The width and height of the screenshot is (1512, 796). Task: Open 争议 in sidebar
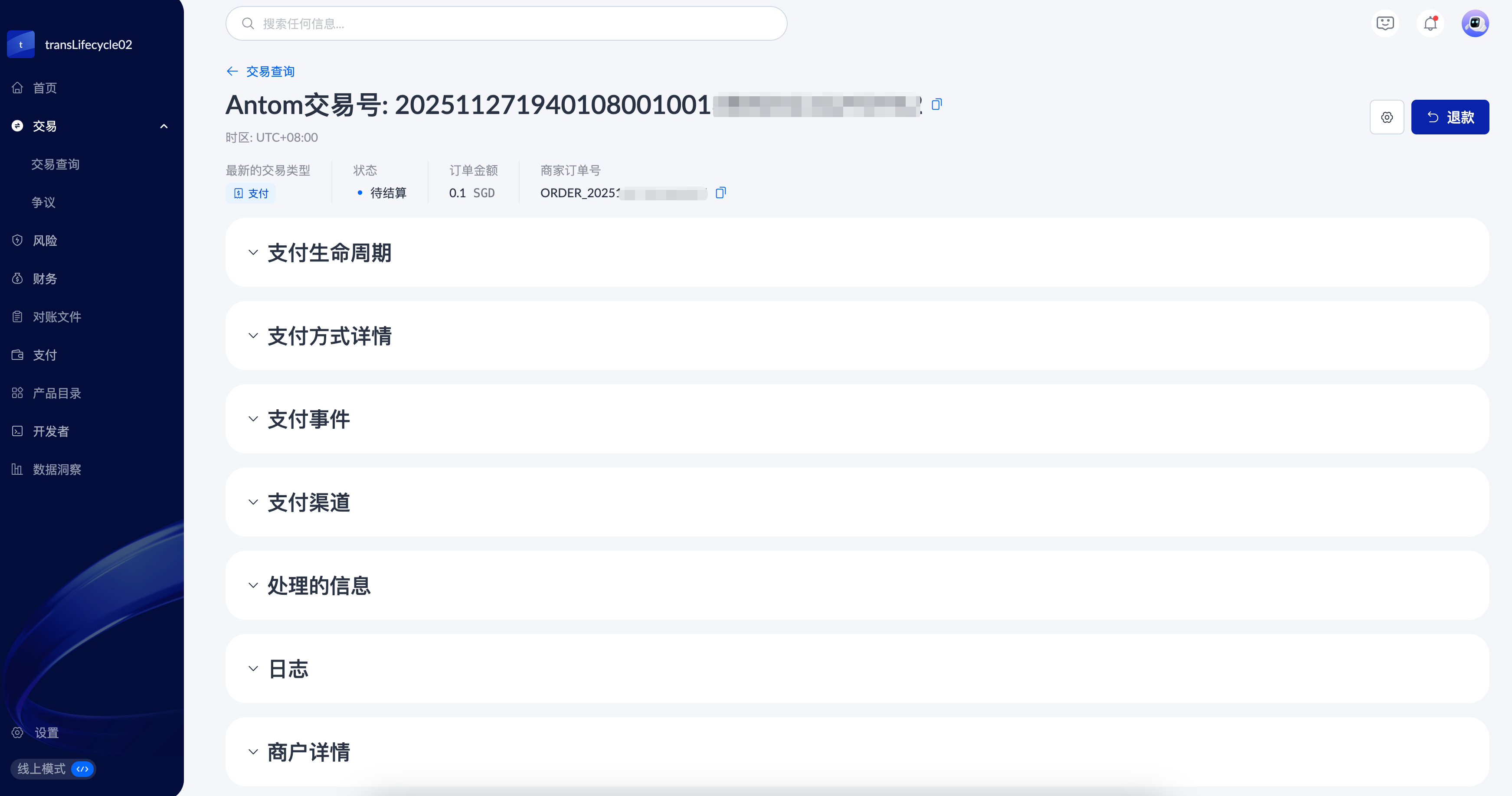click(43, 202)
